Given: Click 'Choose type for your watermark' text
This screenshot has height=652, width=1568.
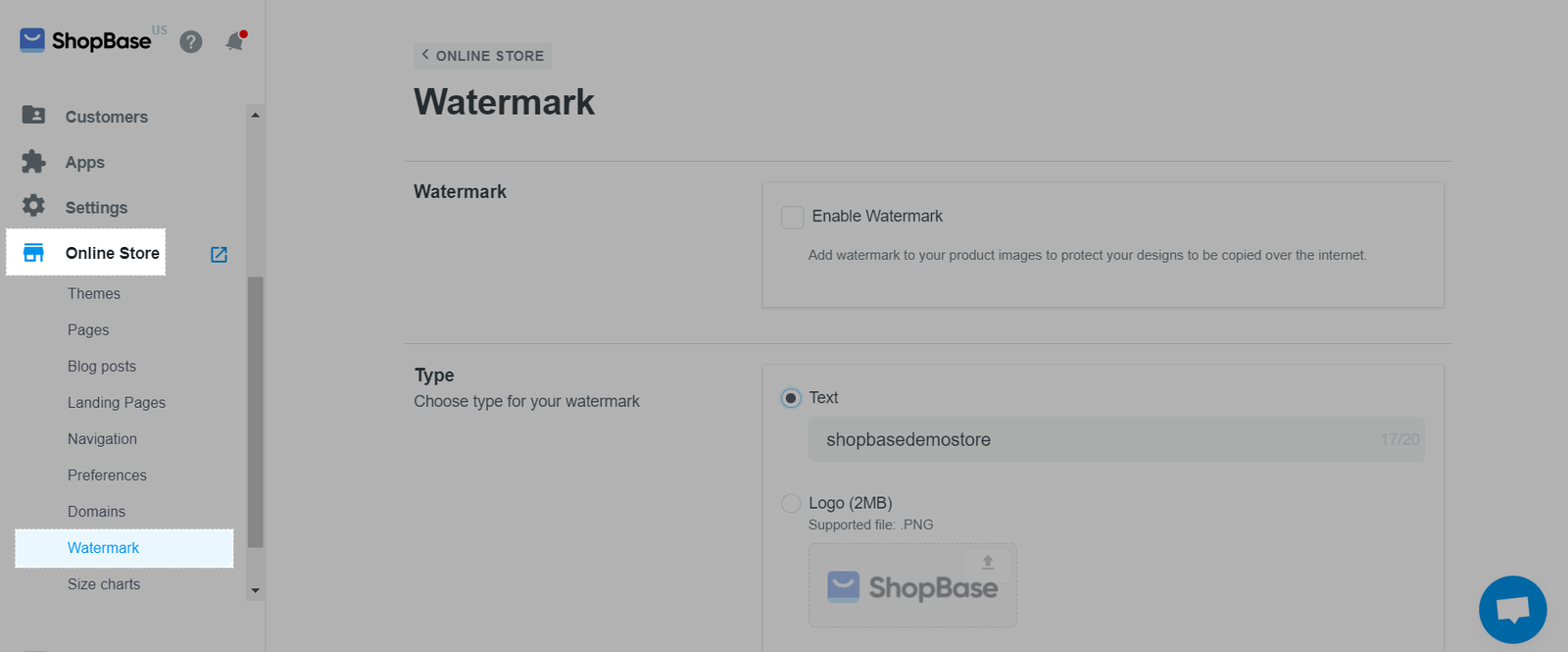Looking at the screenshot, I should point(526,401).
